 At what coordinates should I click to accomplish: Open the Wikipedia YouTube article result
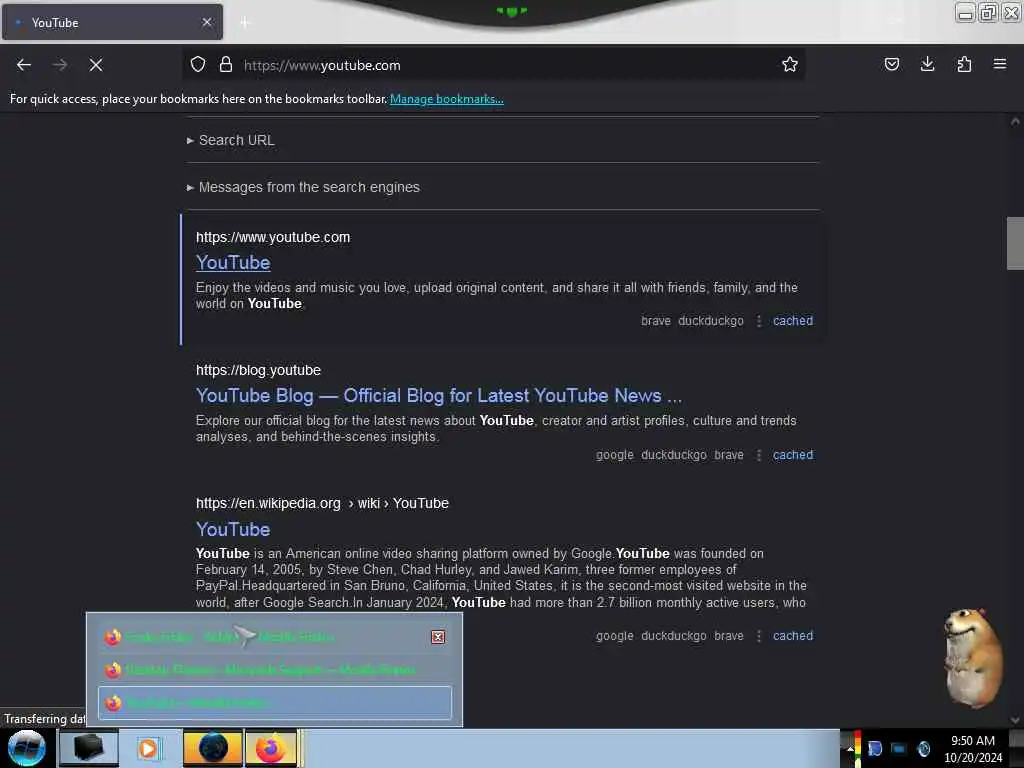tap(233, 529)
